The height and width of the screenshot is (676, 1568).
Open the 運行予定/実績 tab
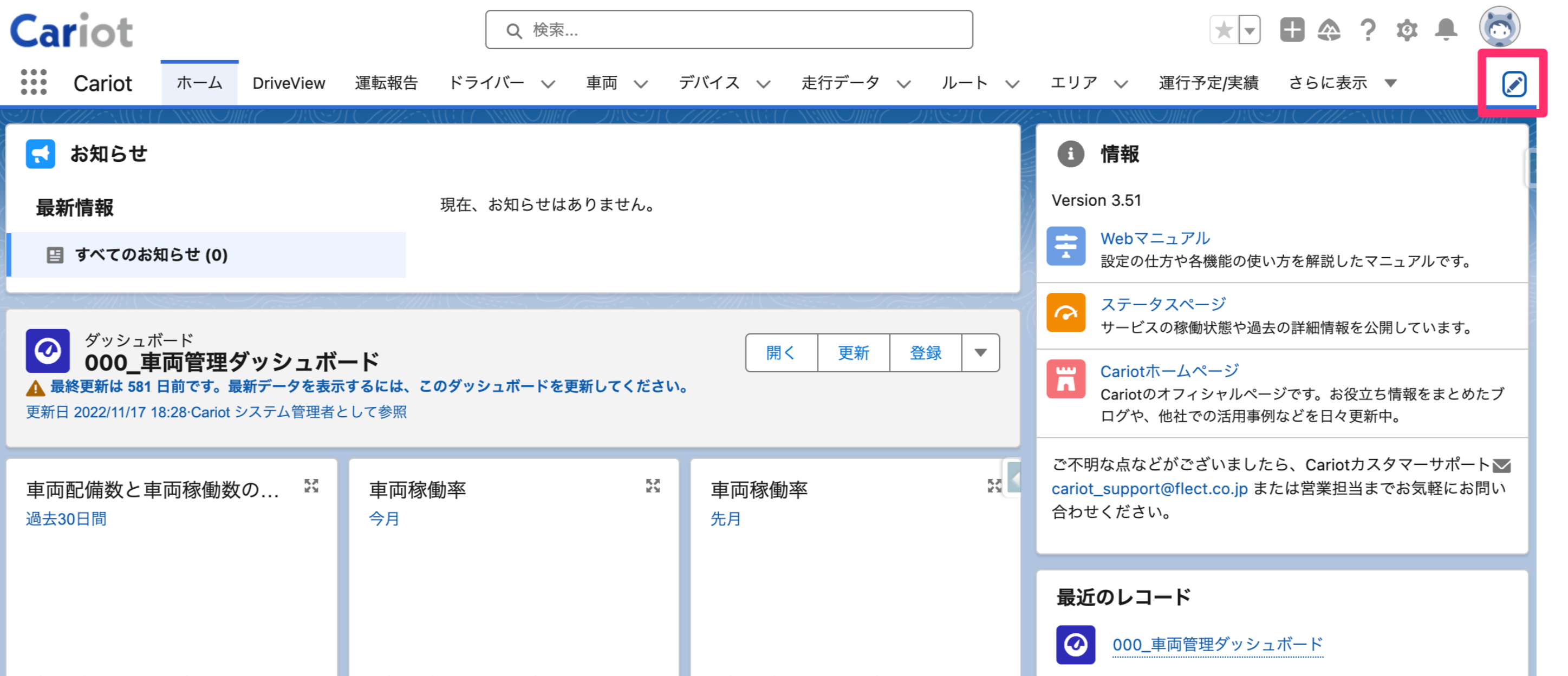click(1208, 83)
